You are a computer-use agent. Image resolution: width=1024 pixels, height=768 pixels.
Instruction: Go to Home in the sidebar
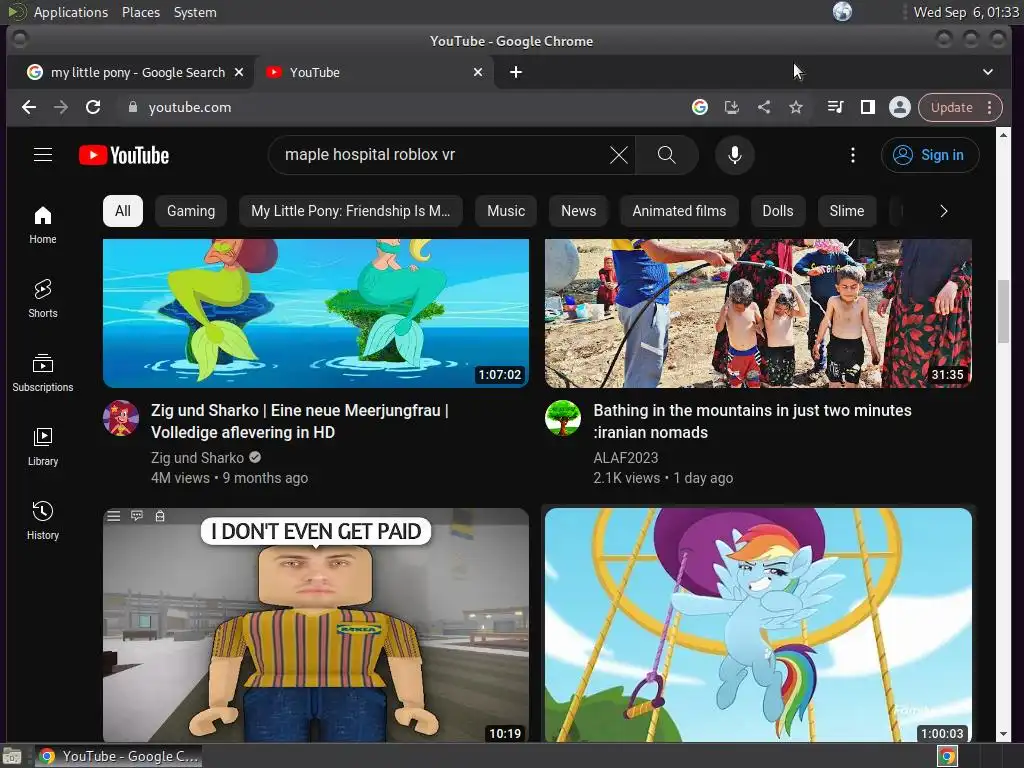pyautogui.click(x=42, y=225)
